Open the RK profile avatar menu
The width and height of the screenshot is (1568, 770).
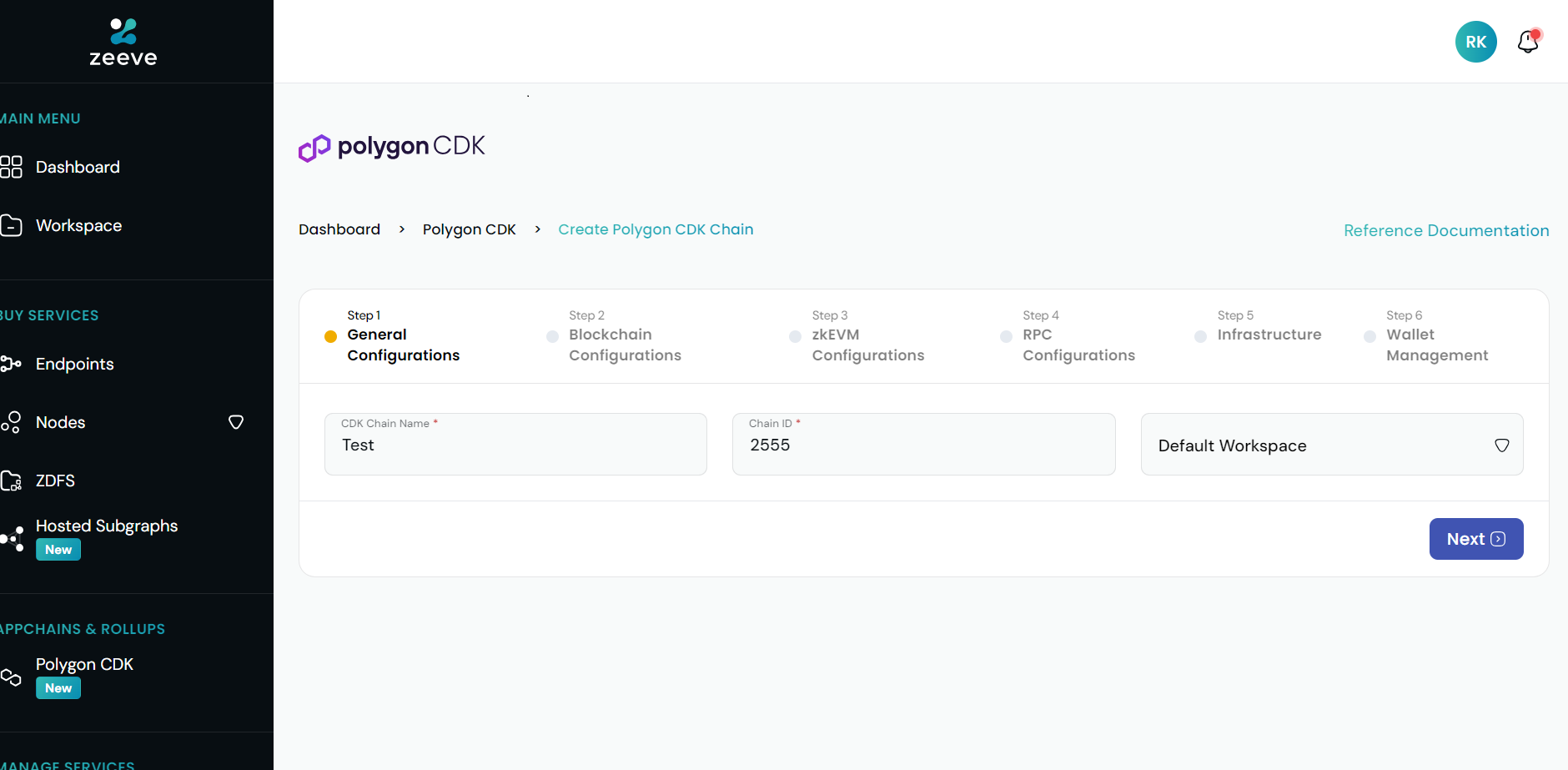[x=1475, y=42]
